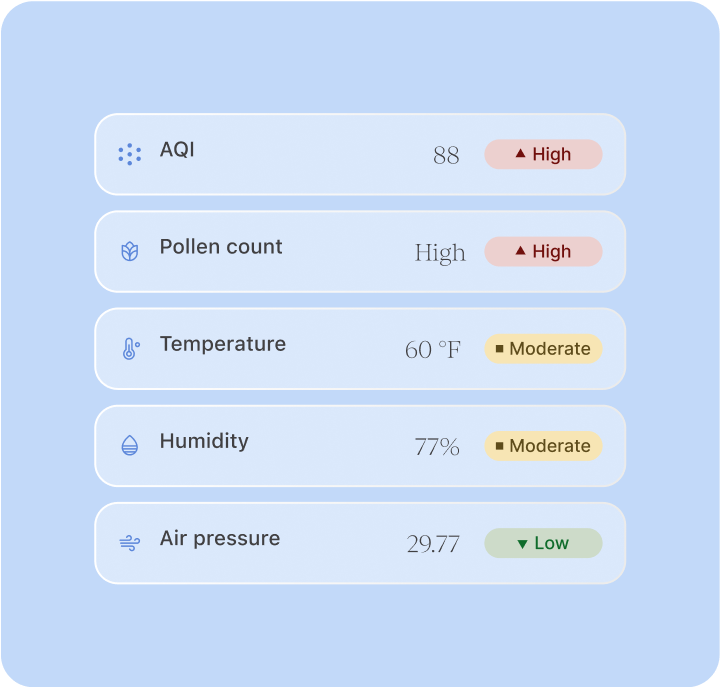Click the 60 °F temperature value
The image size is (720, 687).
(433, 350)
